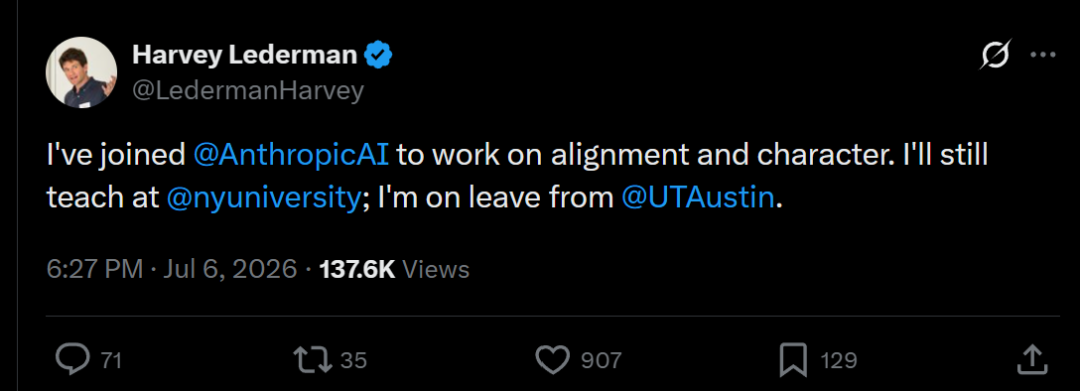Toggle the bookmark icon on this post
The height and width of the screenshot is (391, 1080).
pyautogui.click(x=793, y=359)
